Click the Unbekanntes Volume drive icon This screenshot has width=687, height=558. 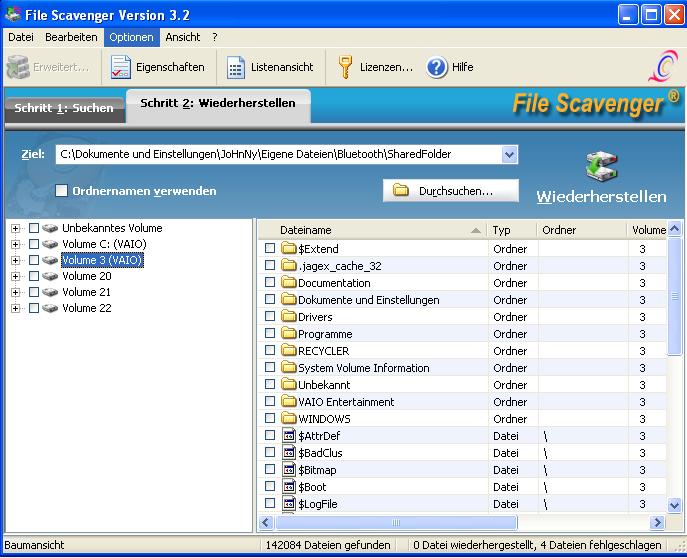[x=50, y=228]
